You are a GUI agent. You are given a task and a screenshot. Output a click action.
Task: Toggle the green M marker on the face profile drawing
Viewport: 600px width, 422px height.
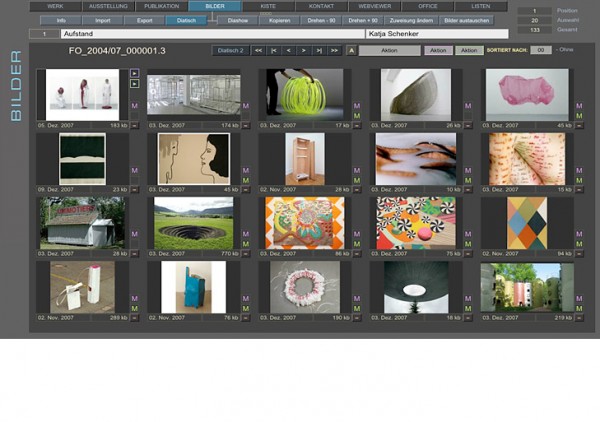click(x=245, y=180)
